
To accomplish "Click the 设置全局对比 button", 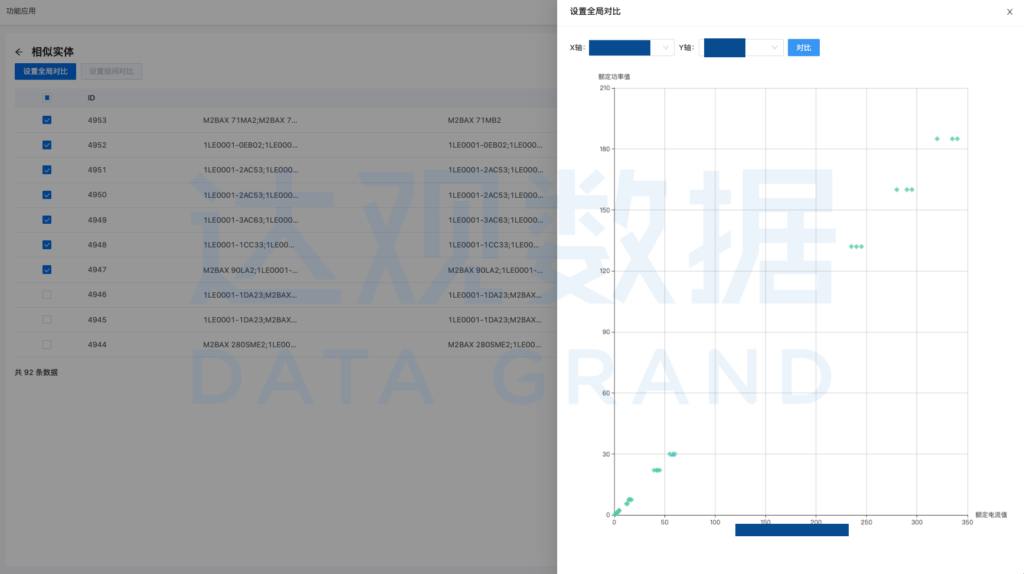I will pyautogui.click(x=45, y=72).
